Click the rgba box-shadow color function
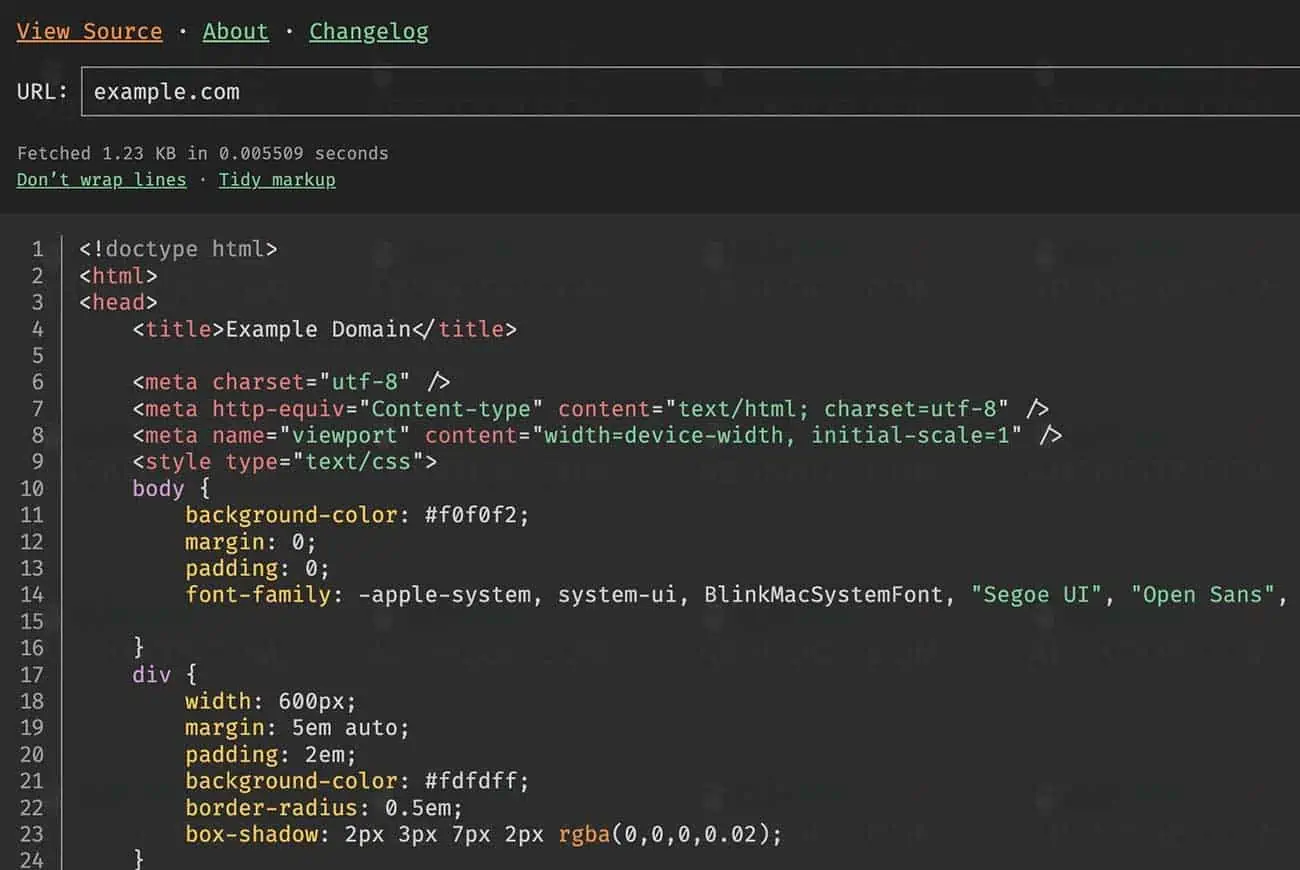This screenshot has width=1300, height=870. 584,833
